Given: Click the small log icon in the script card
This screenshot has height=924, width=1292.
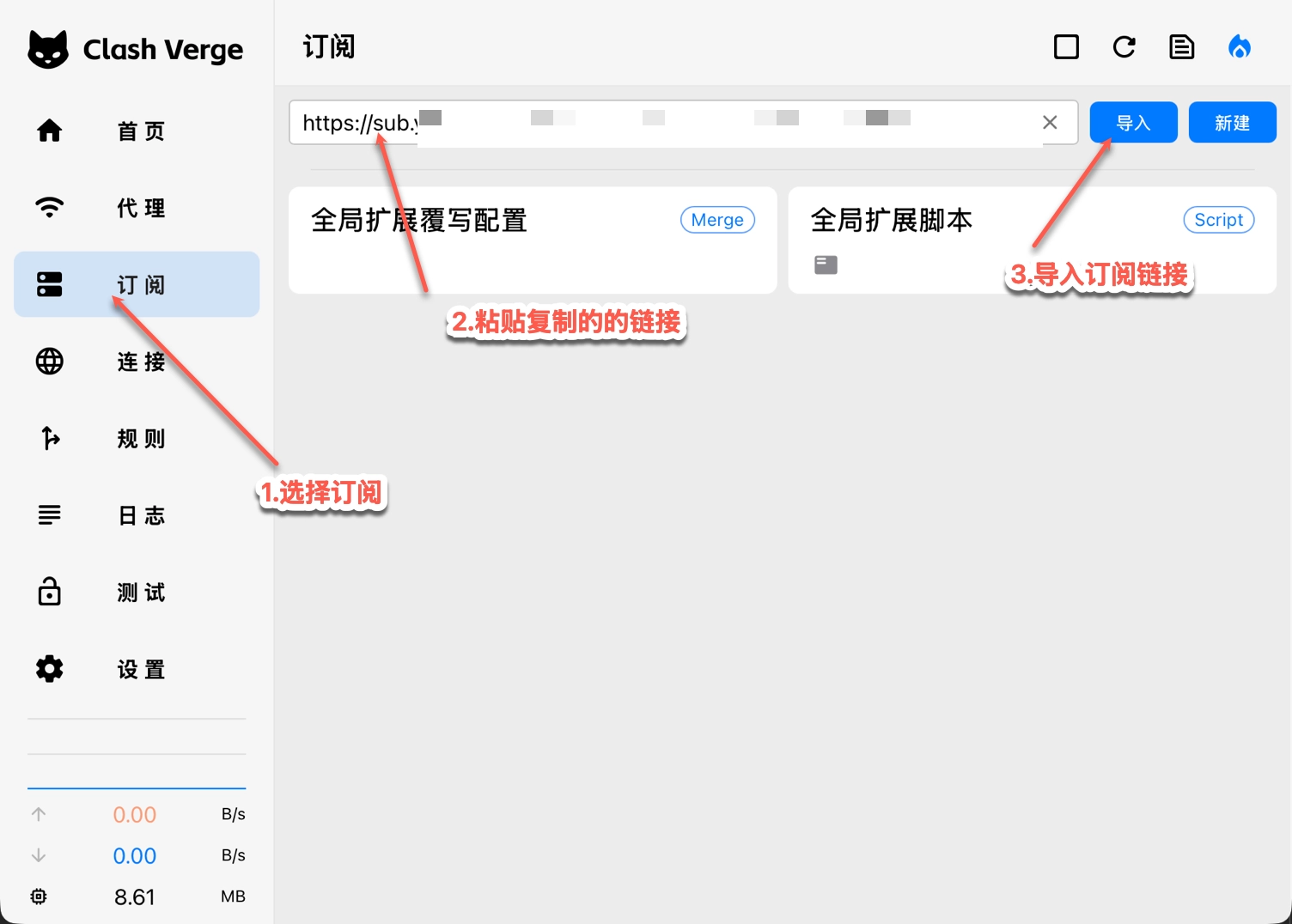Looking at the screenshot, I should (826, 264).
